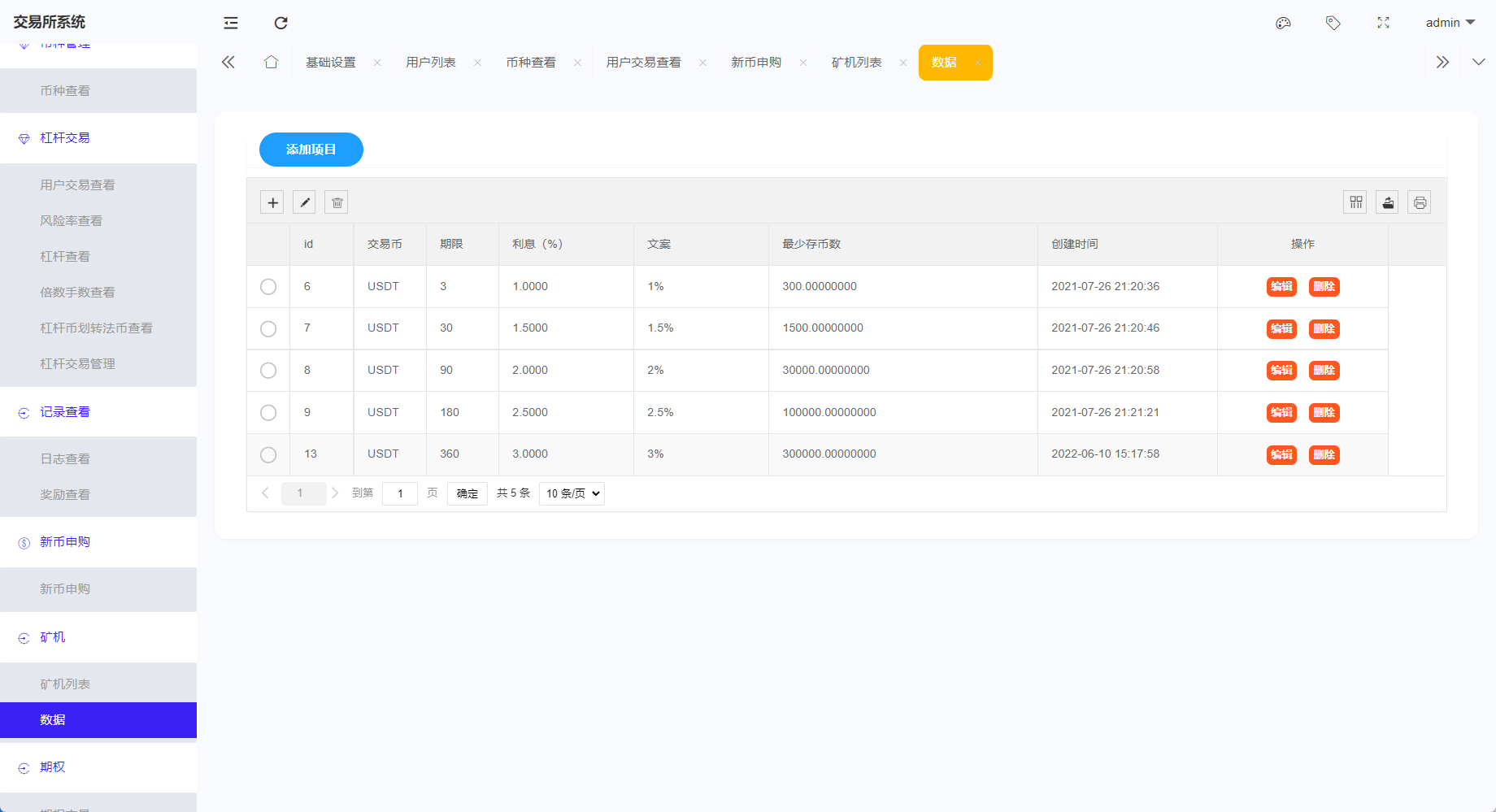
Task: Select the radio button for id 6
Action: pyautogui.click(x=268, y=287)
